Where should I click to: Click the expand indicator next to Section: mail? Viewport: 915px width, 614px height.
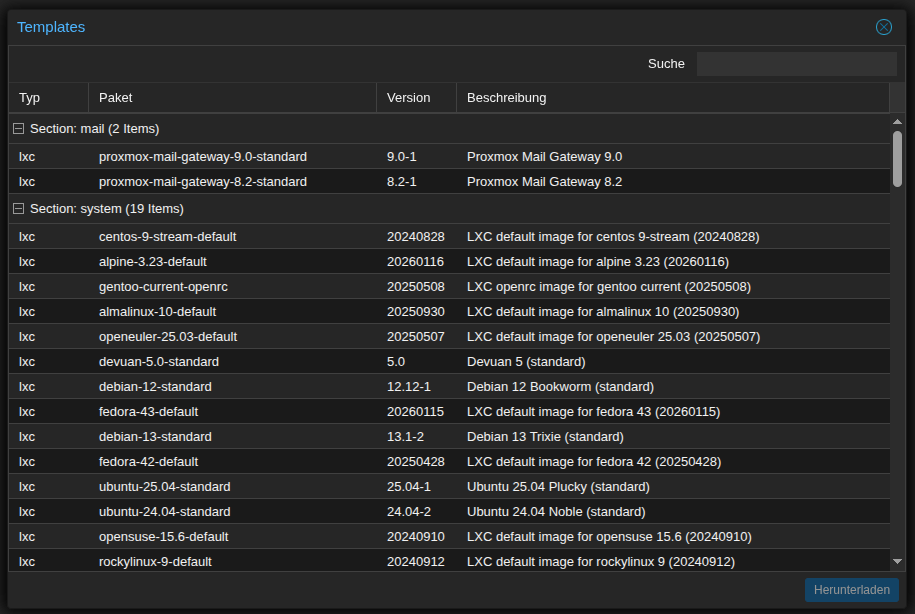pos(17,128)
